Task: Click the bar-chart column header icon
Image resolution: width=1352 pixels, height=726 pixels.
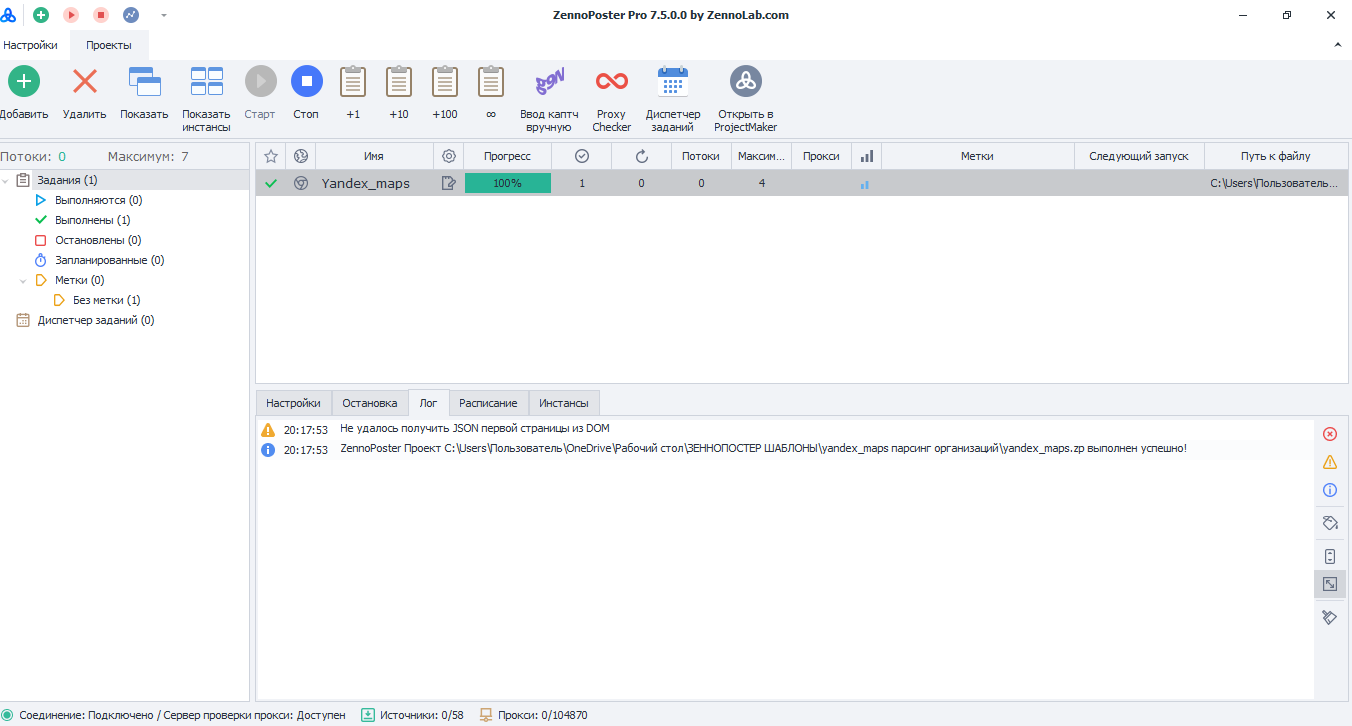Action: [x=867, y=156]
